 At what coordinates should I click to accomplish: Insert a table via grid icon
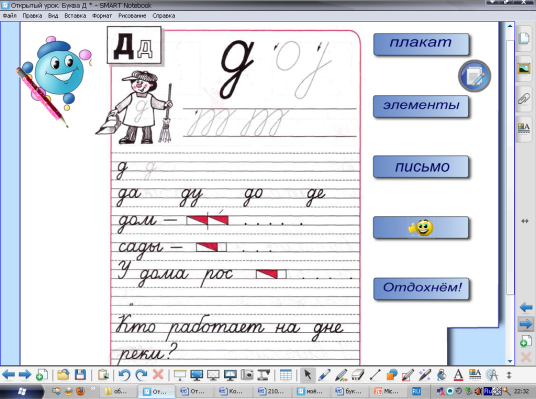pos(285,375)
